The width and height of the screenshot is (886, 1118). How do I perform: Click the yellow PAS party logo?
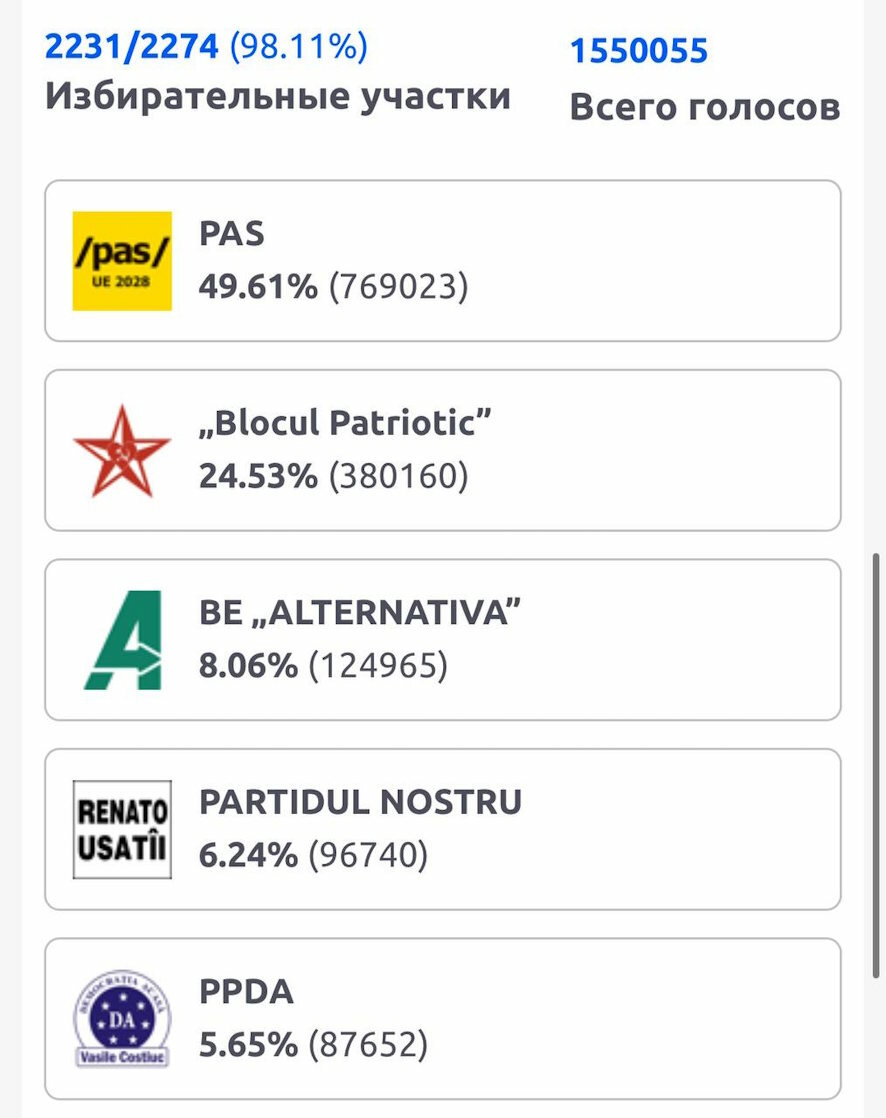tap(122, 261)
